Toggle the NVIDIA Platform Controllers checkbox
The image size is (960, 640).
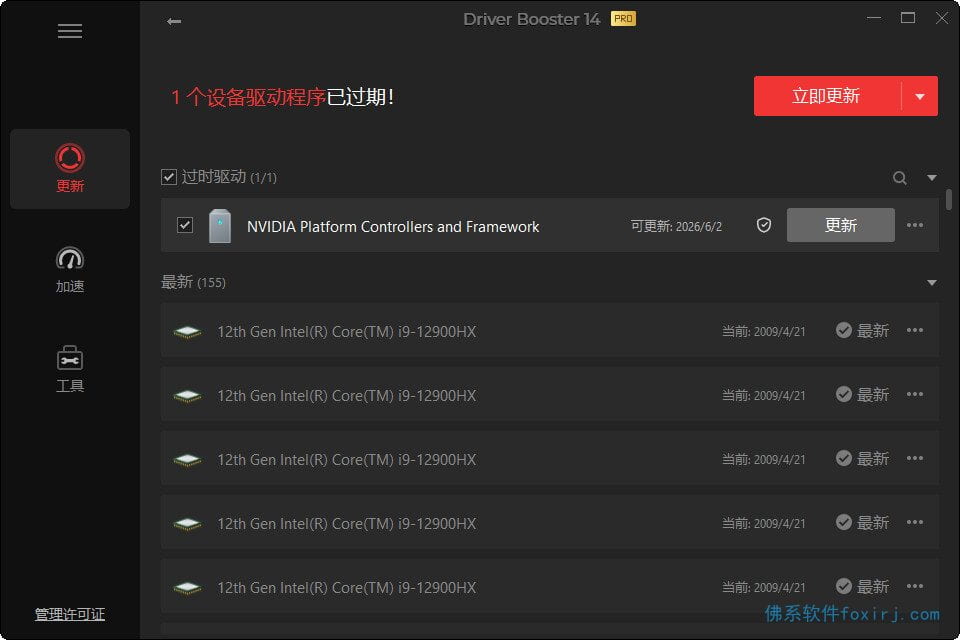tap(185, 225)
